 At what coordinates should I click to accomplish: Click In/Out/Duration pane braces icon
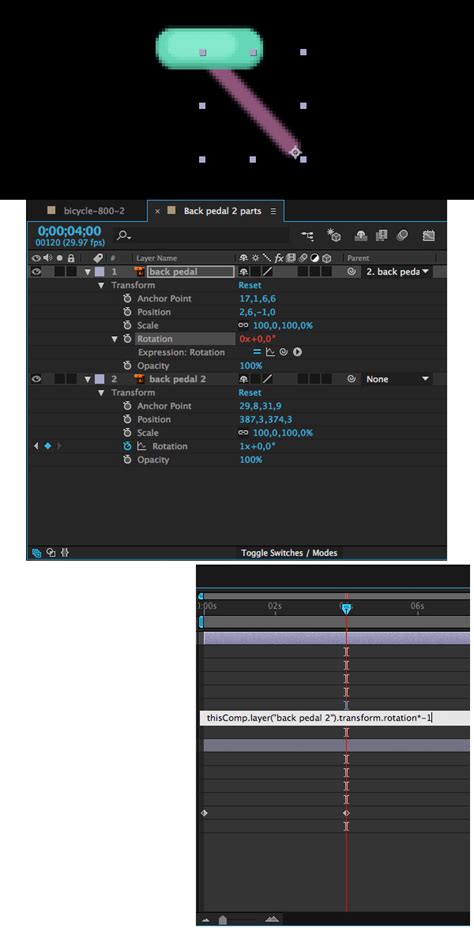tap(65, 553)
